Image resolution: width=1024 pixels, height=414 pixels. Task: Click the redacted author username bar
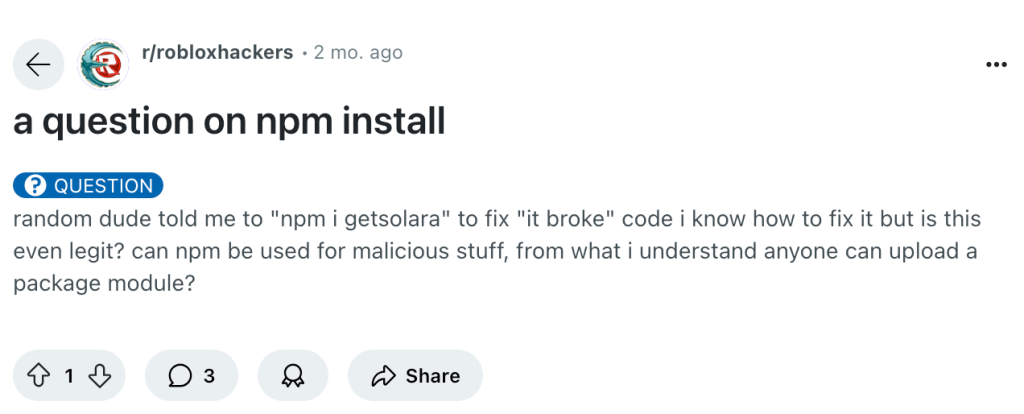(243, 79)
